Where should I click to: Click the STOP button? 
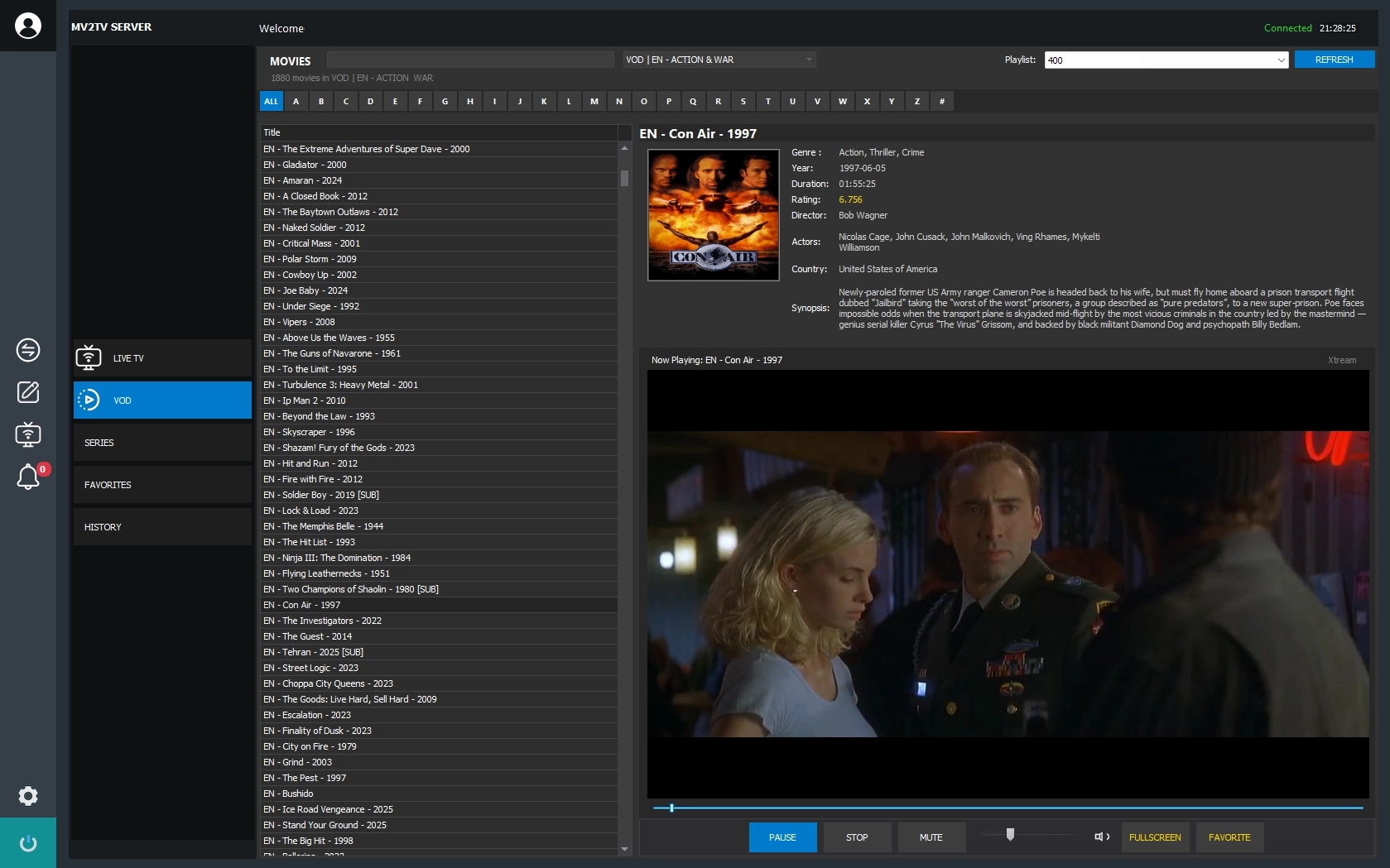(x=857, y=837)
